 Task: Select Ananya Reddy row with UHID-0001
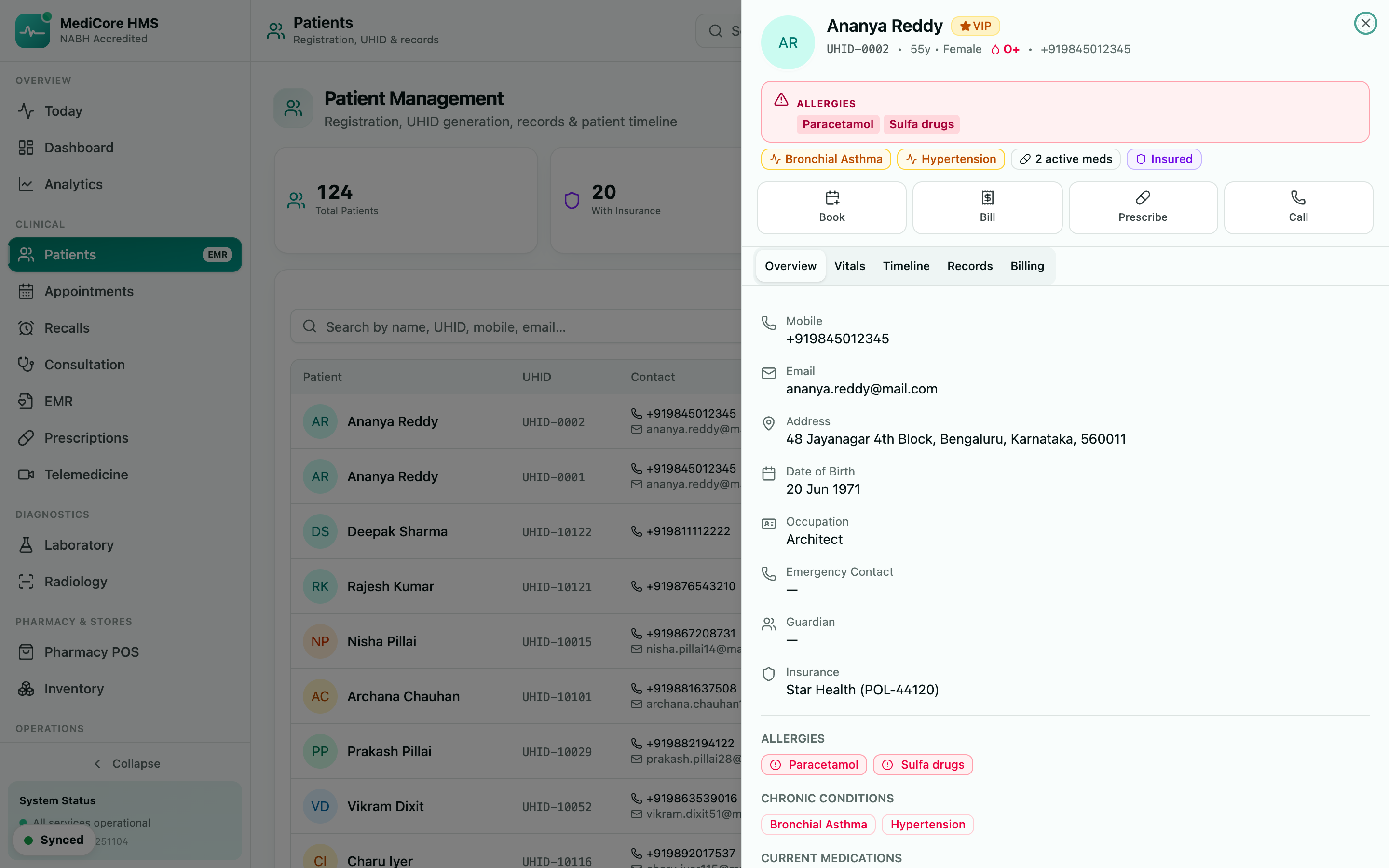point(517,476)
